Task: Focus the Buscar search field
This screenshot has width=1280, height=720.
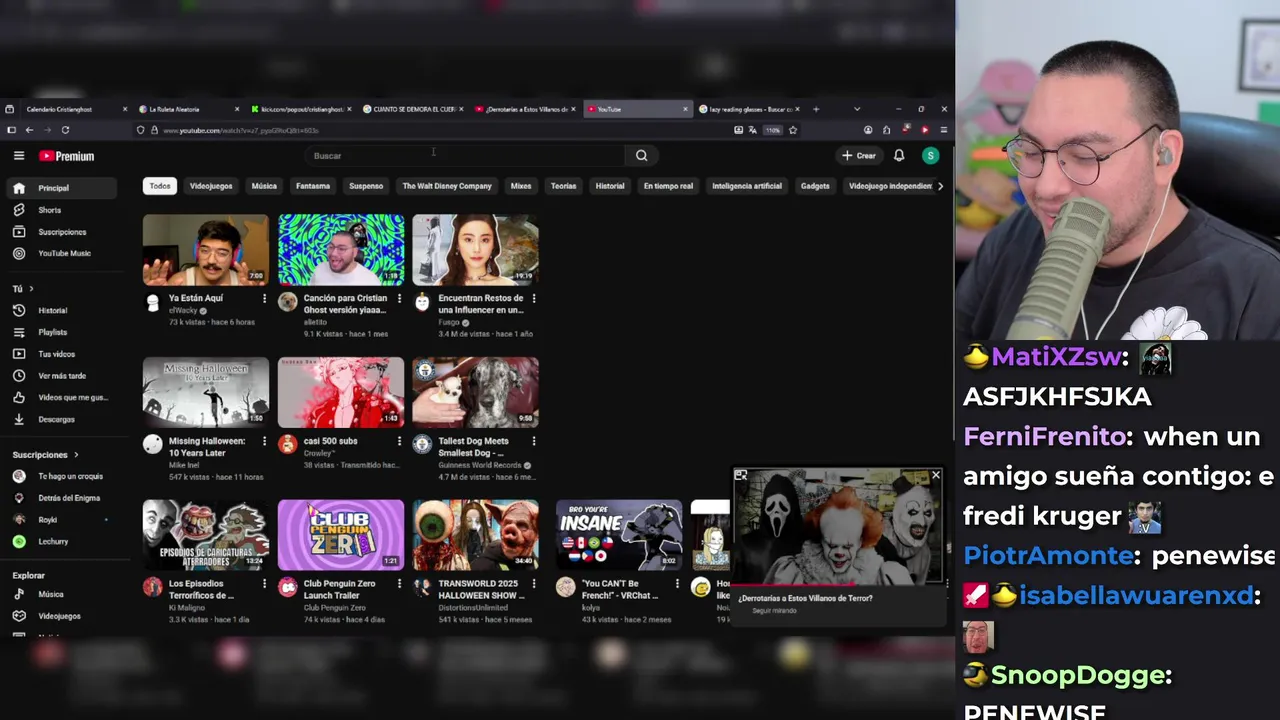Action: pyautogui.click(x=465, y=156)
